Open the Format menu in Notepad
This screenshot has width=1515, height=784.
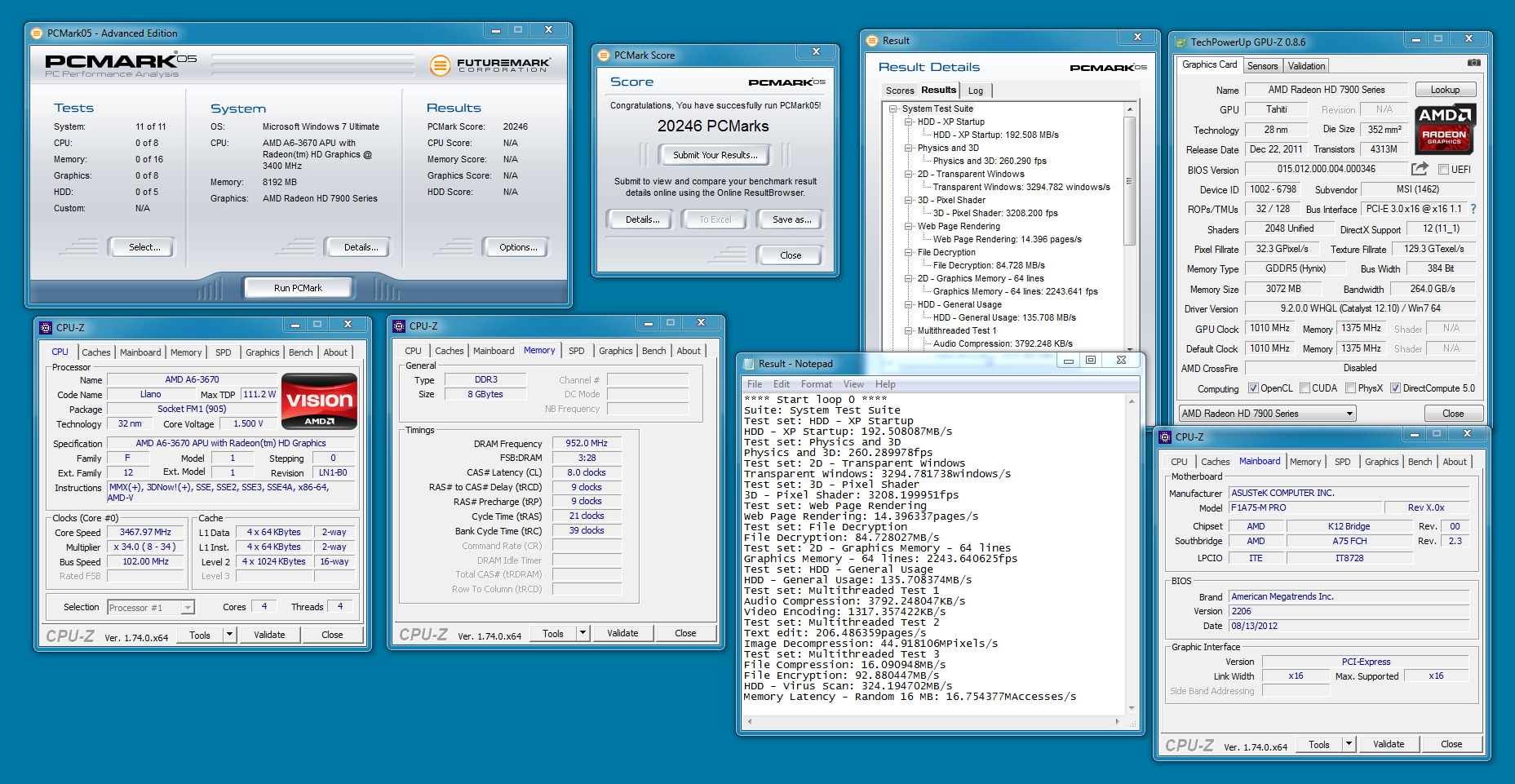(x=816, y=384)
